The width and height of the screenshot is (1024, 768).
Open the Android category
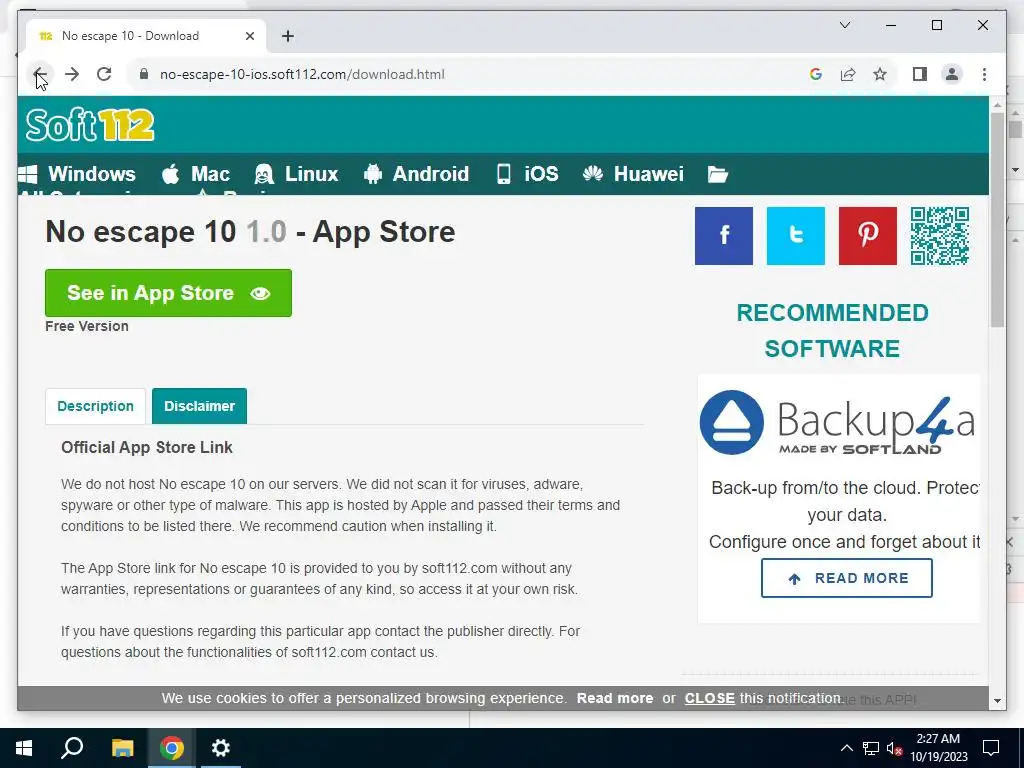point(417,174)
